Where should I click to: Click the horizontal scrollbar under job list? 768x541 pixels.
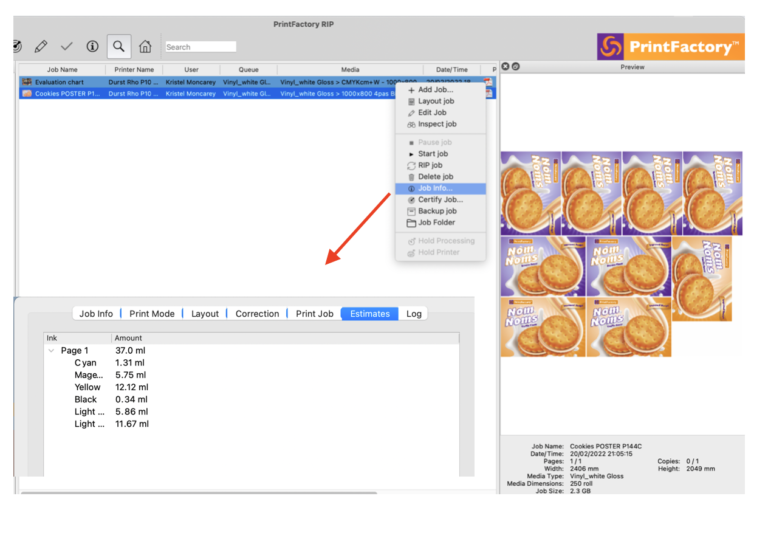[198, 493]
